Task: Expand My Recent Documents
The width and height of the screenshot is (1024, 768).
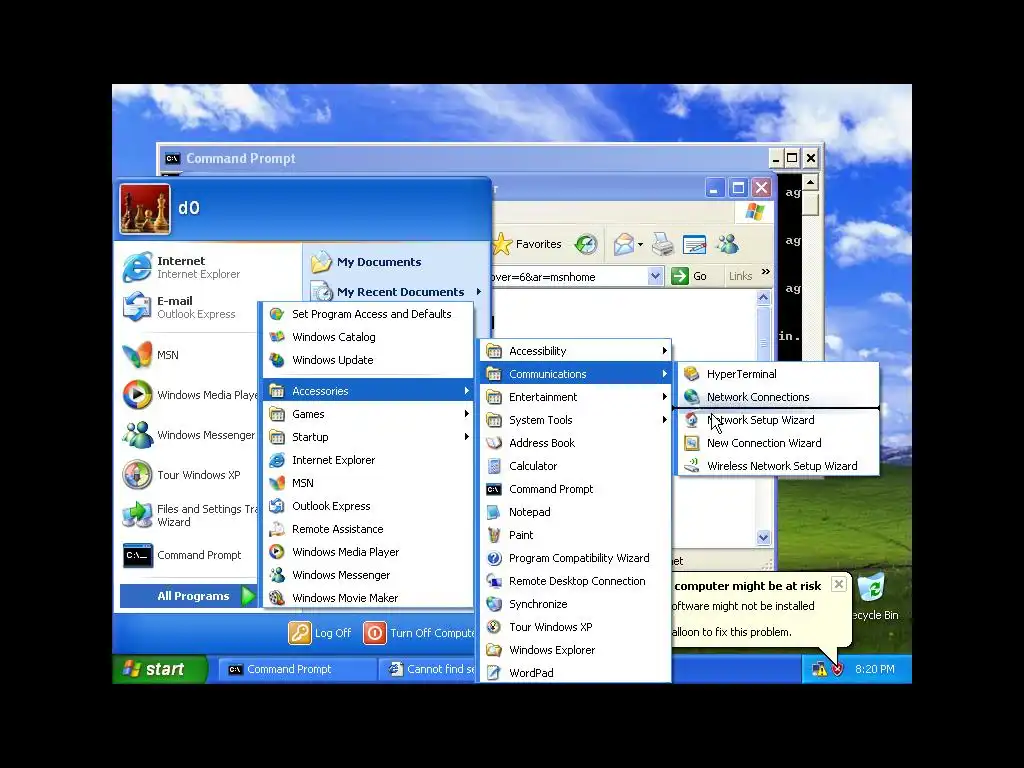Action: tap(396, 292)
